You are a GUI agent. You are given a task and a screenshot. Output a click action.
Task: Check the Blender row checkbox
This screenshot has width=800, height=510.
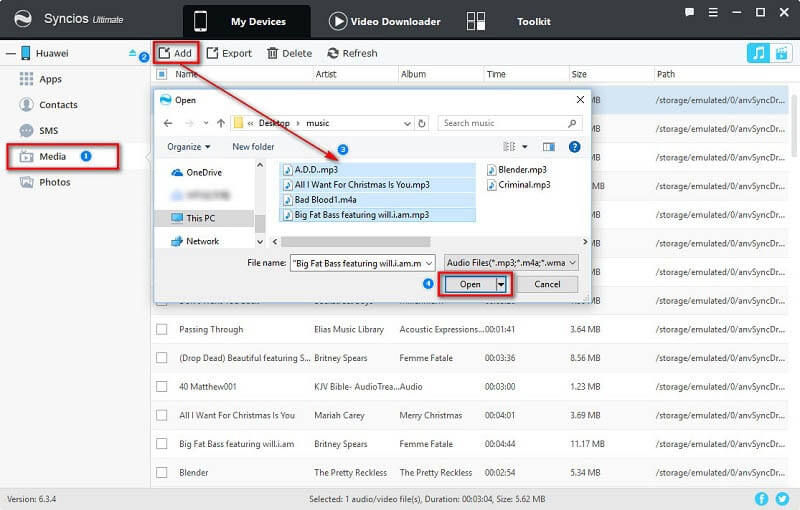tap(162, 472)
